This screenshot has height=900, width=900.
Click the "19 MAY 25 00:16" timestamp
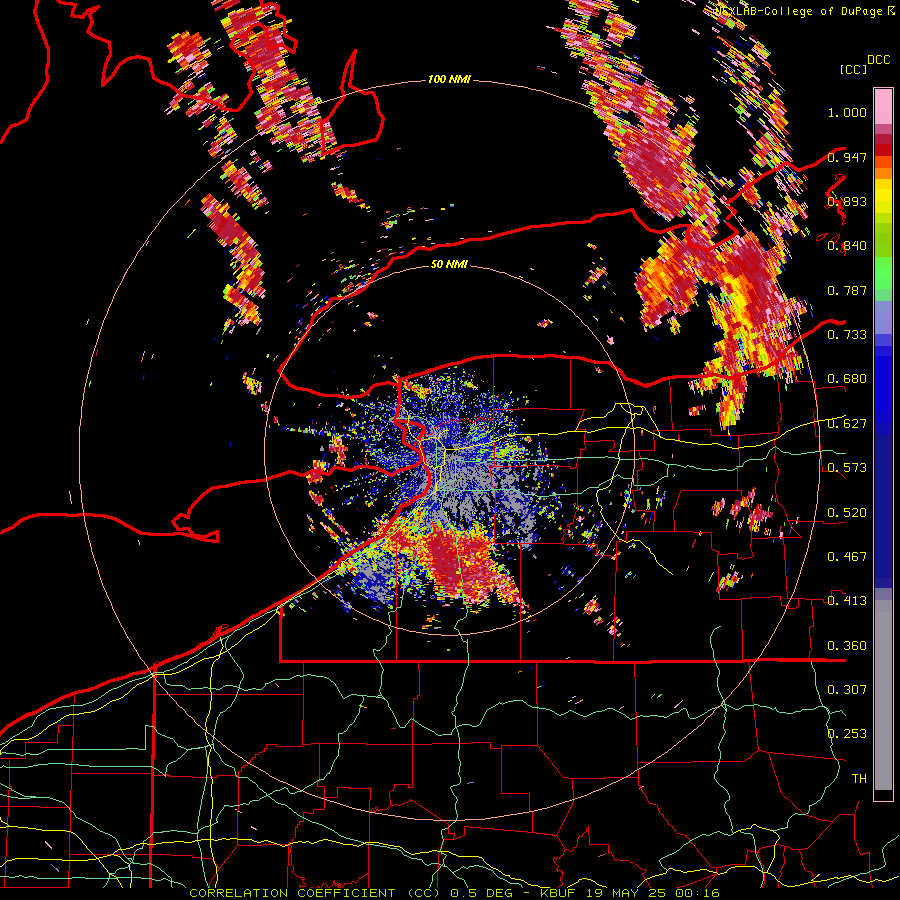(653, 893)
